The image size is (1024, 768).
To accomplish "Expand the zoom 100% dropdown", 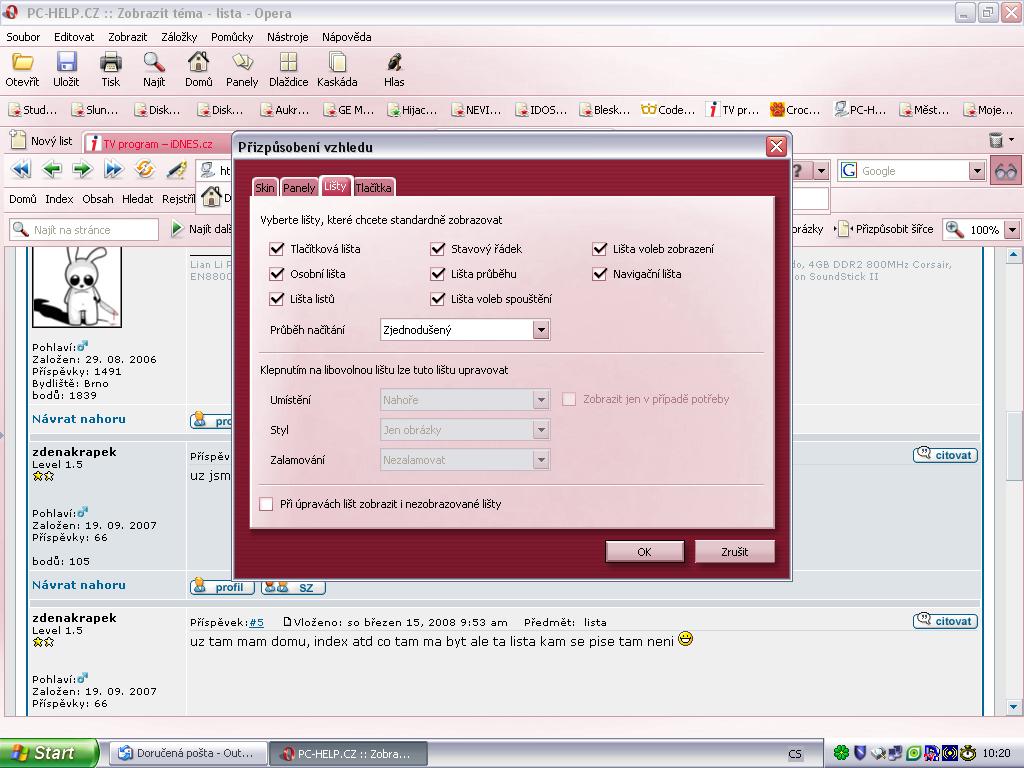I will point(1012,230).
